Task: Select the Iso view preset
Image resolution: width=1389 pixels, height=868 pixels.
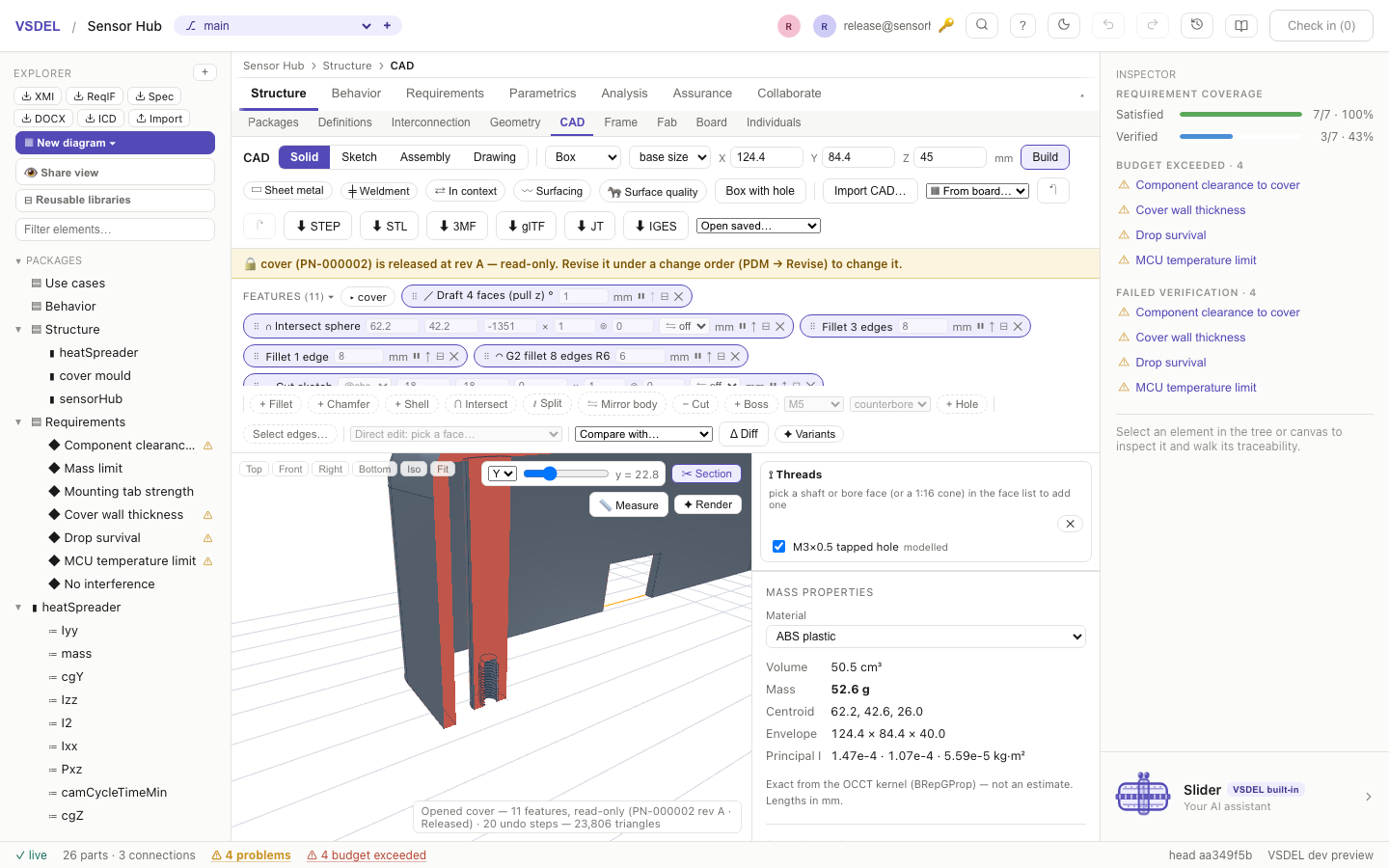Action: [414, 470]
